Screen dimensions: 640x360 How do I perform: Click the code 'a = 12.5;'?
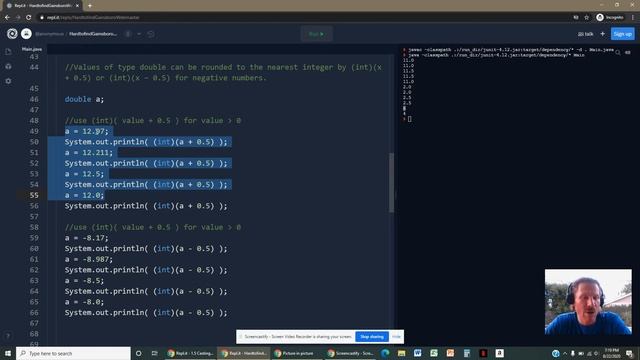(x=84, y=174)
